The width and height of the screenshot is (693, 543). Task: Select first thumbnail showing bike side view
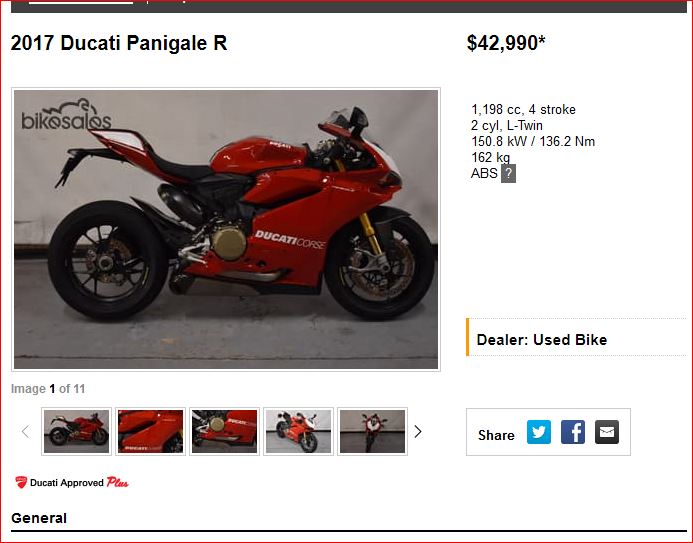[76, 431]
